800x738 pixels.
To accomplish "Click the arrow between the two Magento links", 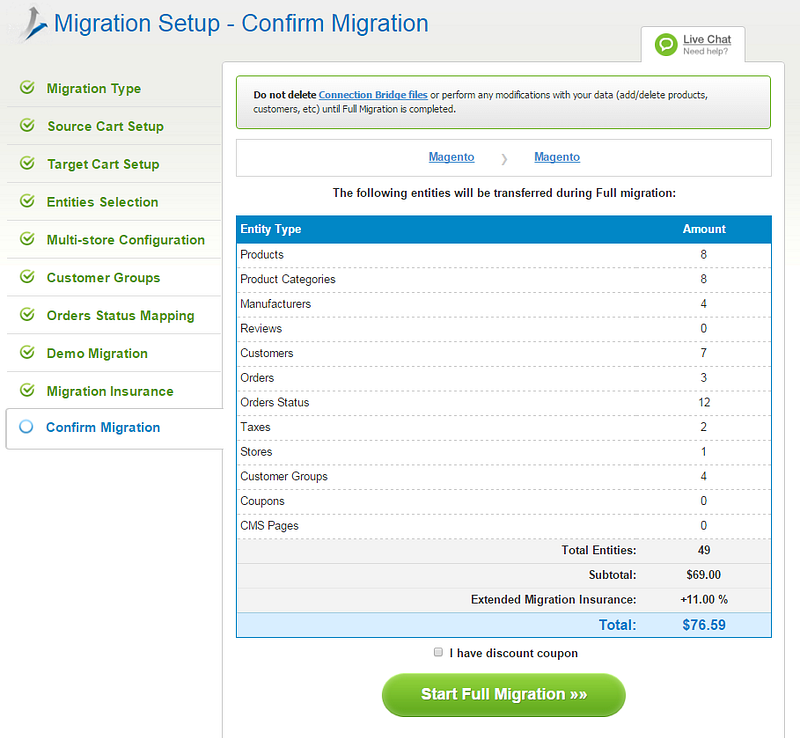I will pyautogui.click(x=504, y=159).
